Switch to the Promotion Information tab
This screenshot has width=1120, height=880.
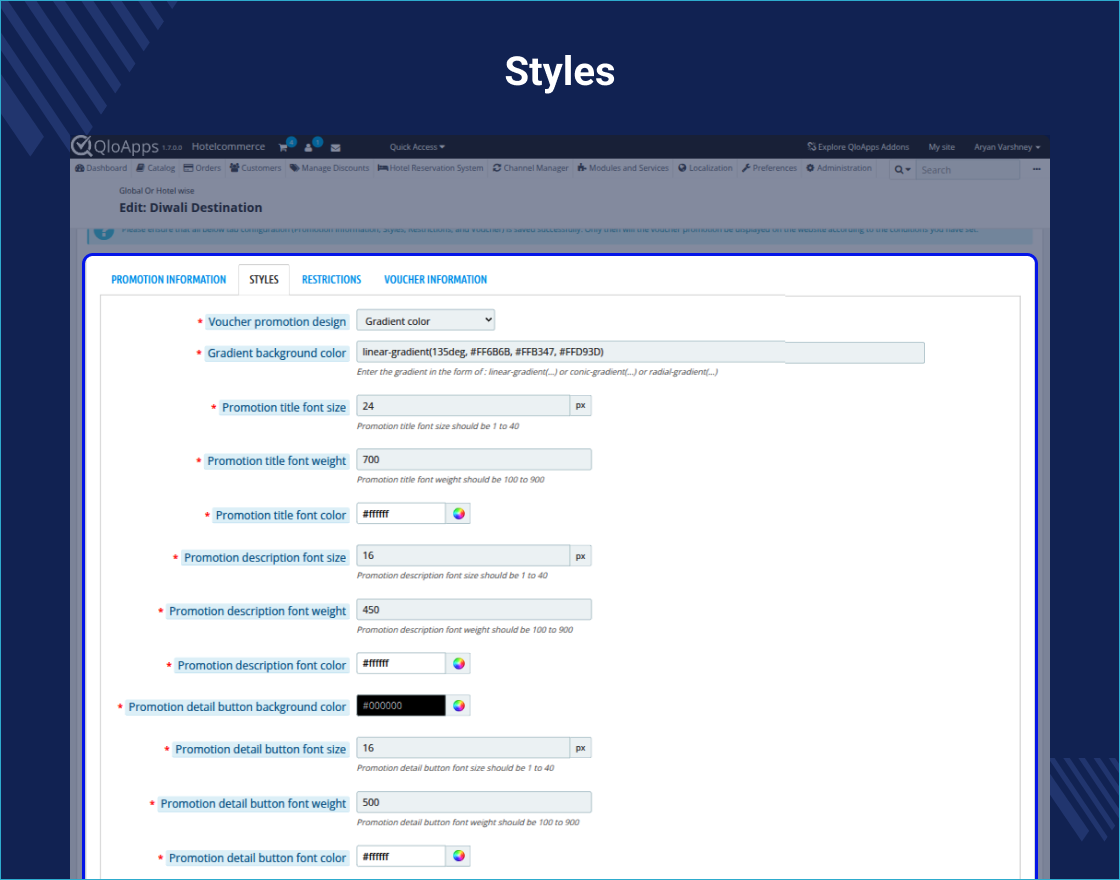coord(169,279)
